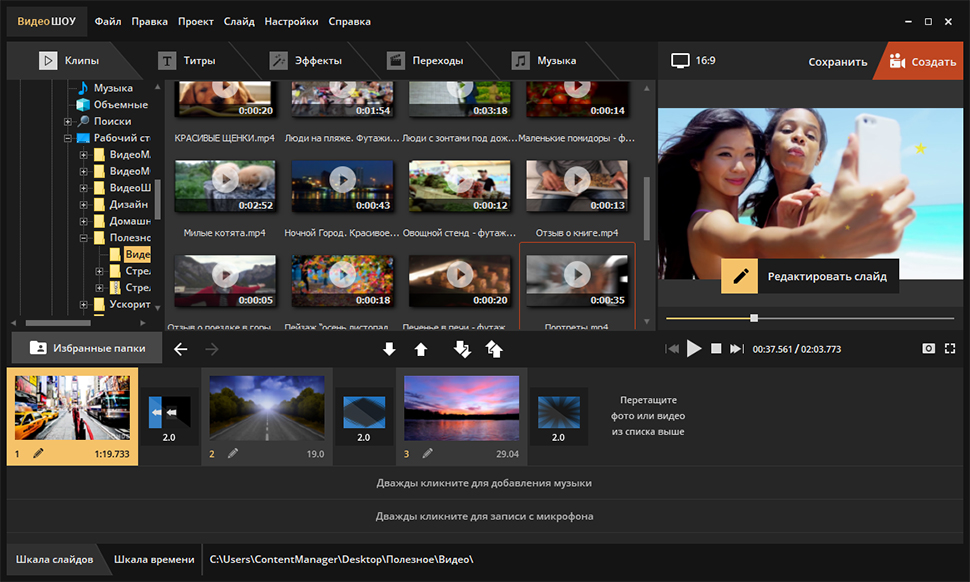Viewport: 970px width, 582px height.
Task: Switch to Шкала слайдов view
Action: [x=54, y=559]
